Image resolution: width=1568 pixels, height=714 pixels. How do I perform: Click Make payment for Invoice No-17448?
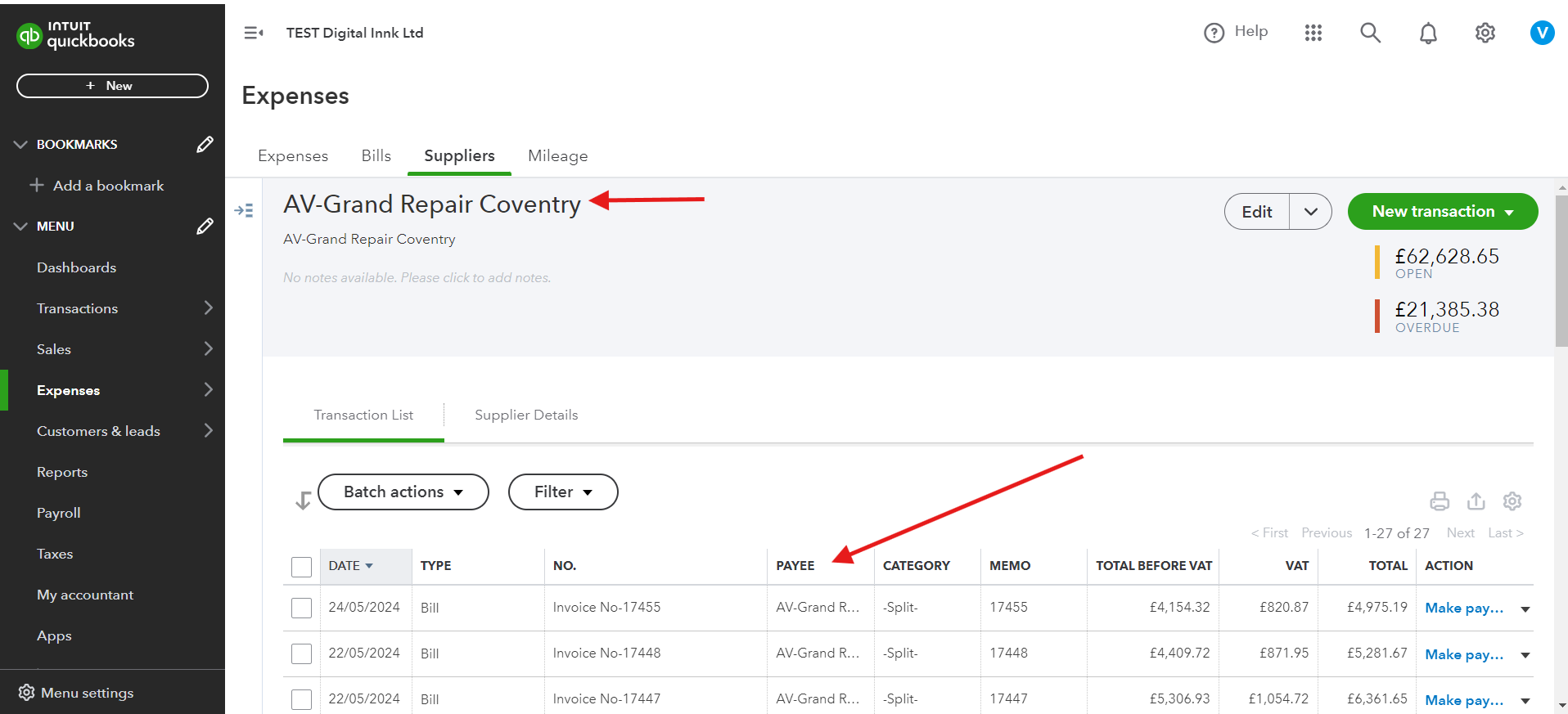point(1464,653)
